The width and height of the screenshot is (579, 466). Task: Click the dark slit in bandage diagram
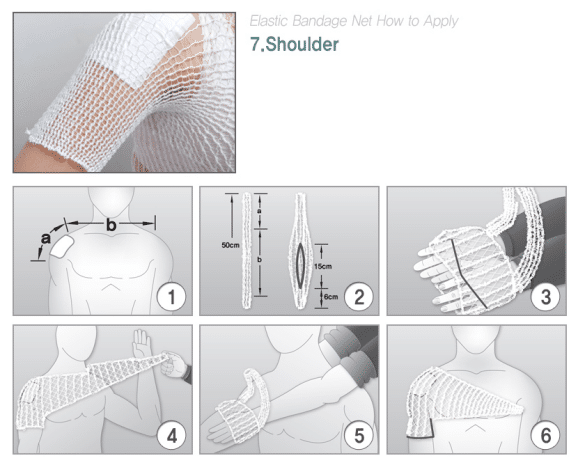[x=301, y=265]
